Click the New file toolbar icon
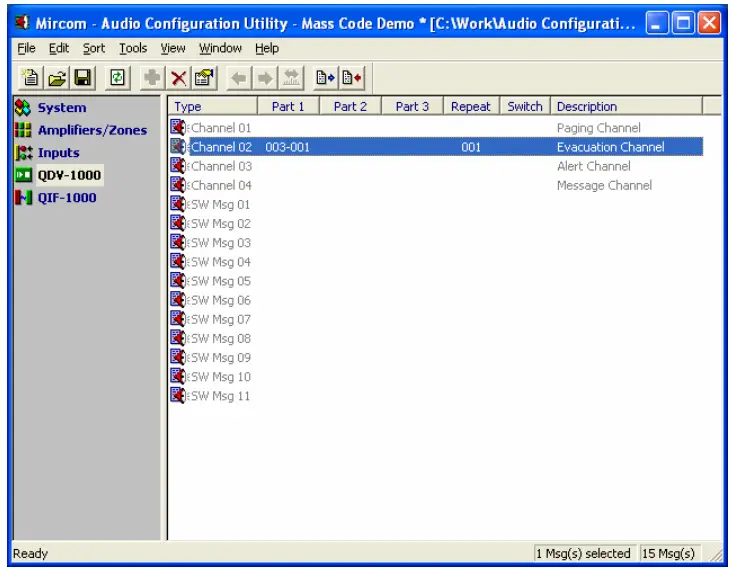Viewport: 732px width, 570px height. [x=29, y=76]
